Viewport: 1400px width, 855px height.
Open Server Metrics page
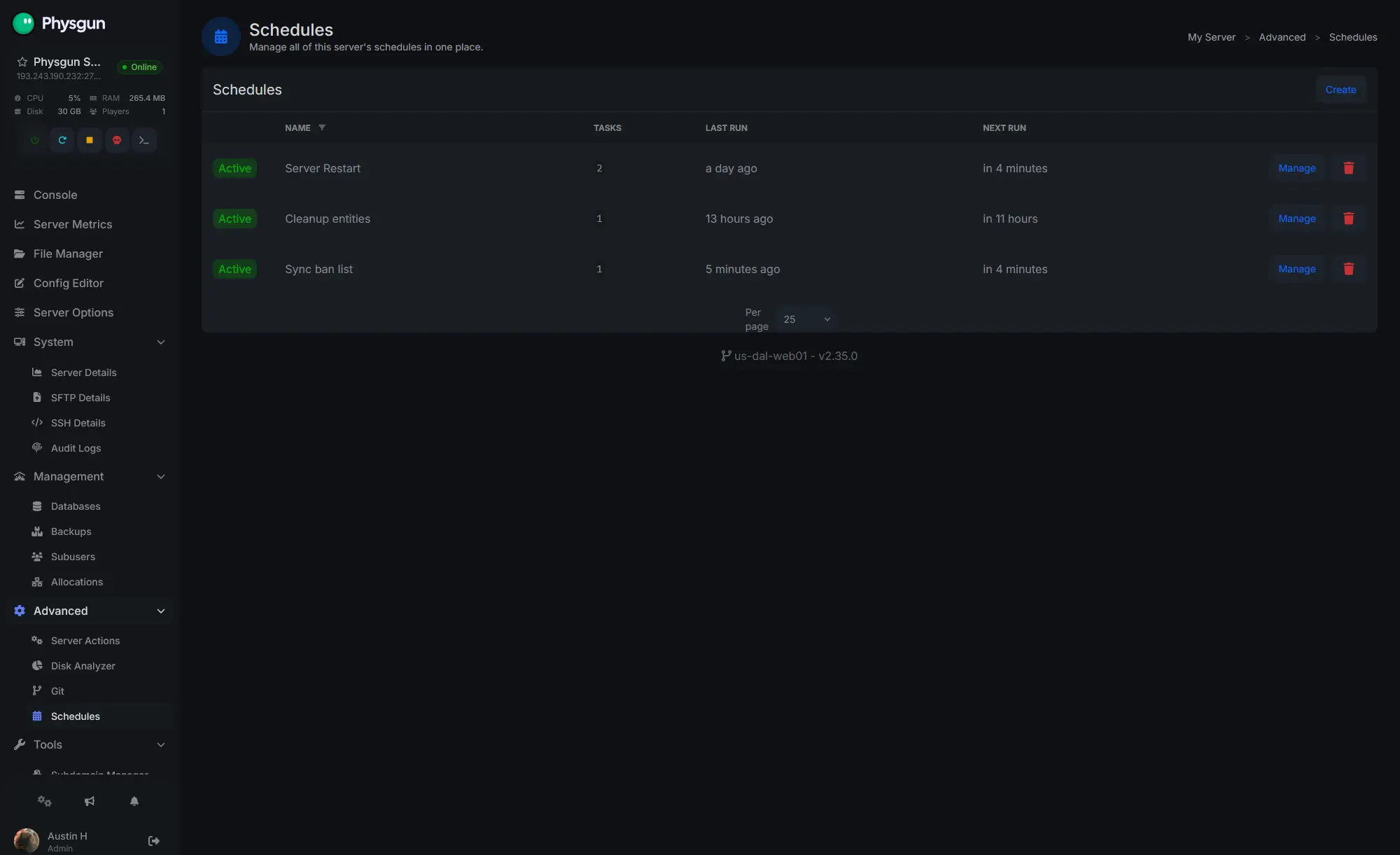click(x=90, y=224)
